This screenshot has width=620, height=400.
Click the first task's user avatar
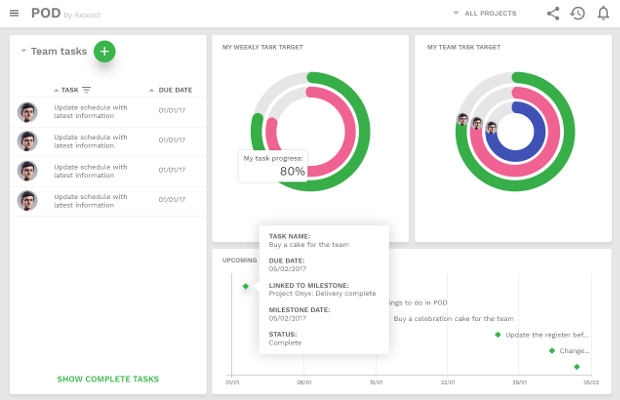pos(27,112)
